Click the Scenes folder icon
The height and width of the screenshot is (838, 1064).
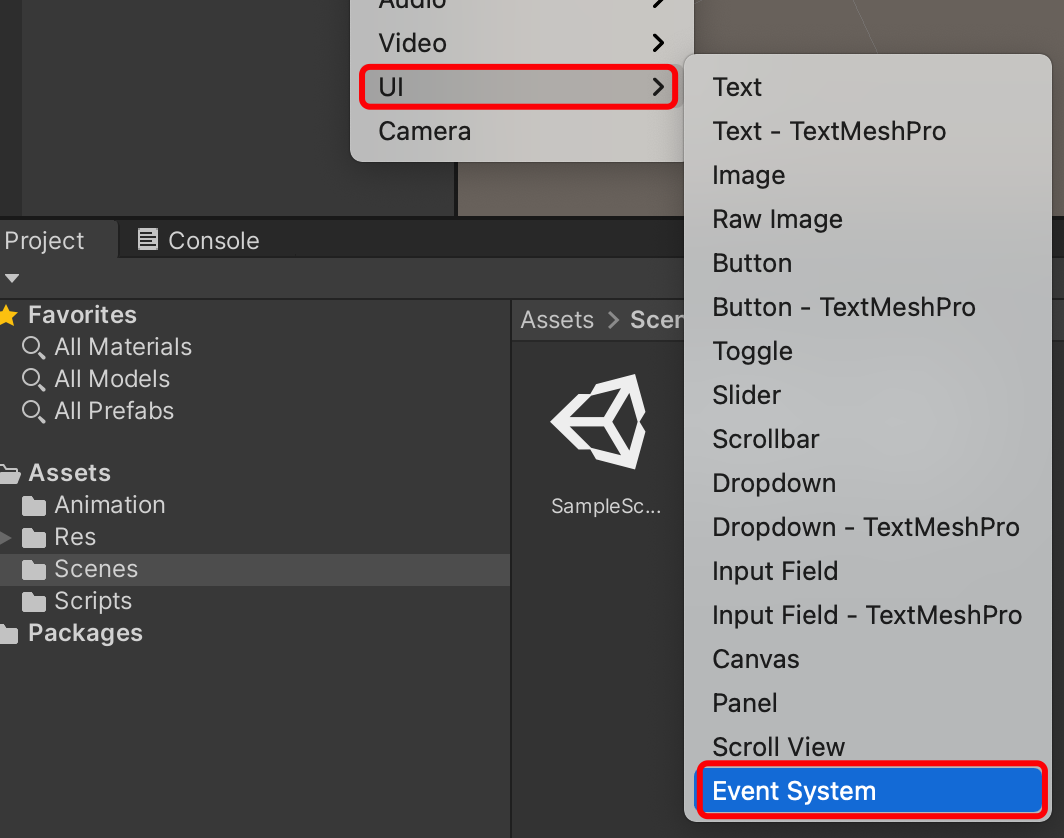33,569
